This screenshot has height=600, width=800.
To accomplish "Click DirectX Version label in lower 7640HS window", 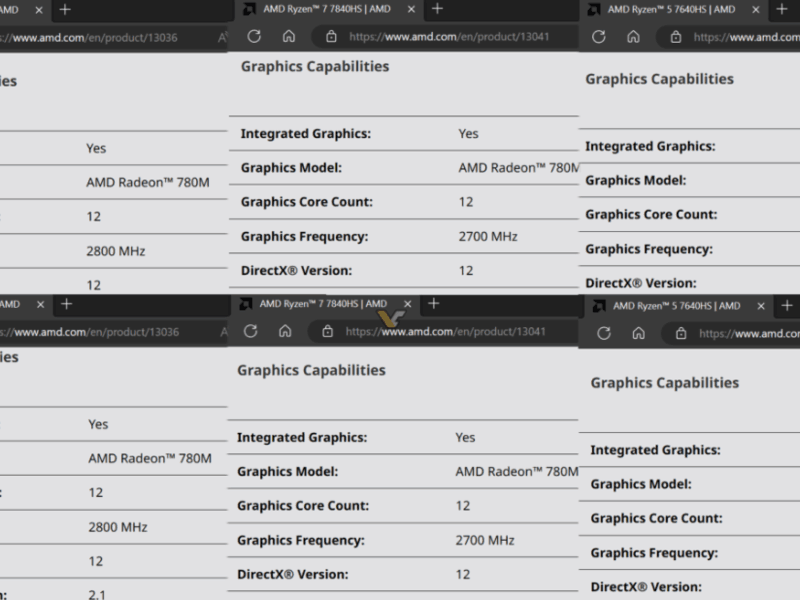I will [x=646, y=587].
